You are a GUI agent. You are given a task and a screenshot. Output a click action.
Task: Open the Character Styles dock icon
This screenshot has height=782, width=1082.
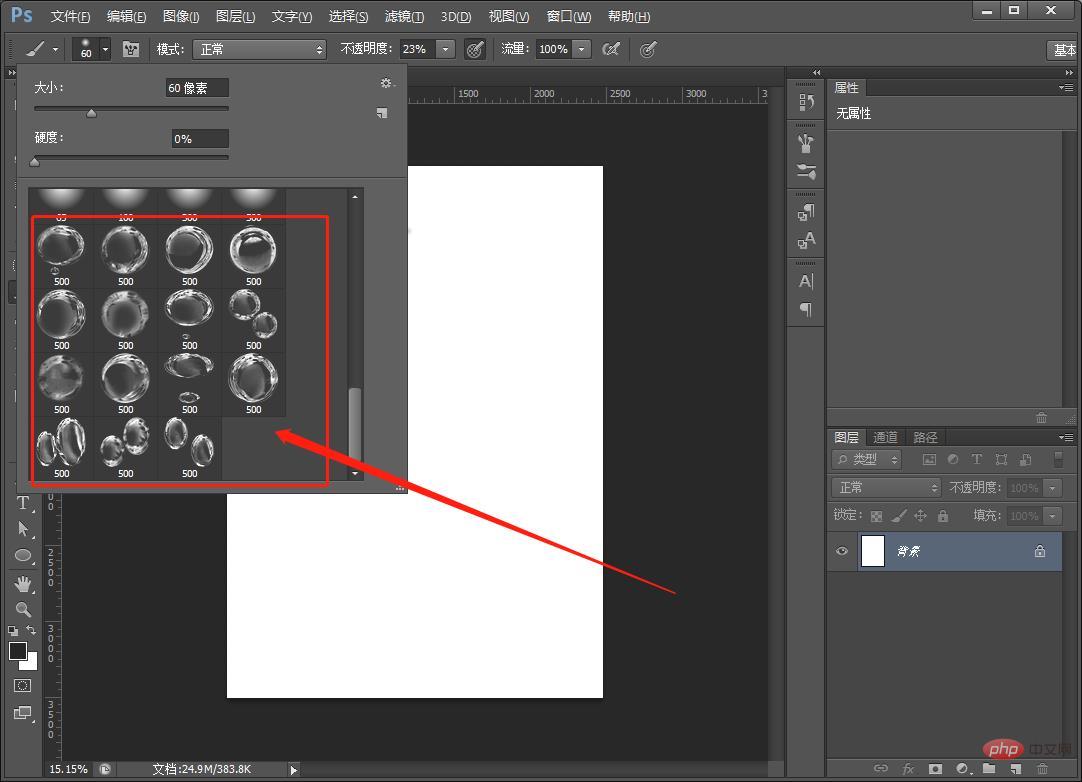[x=806, y=240]
